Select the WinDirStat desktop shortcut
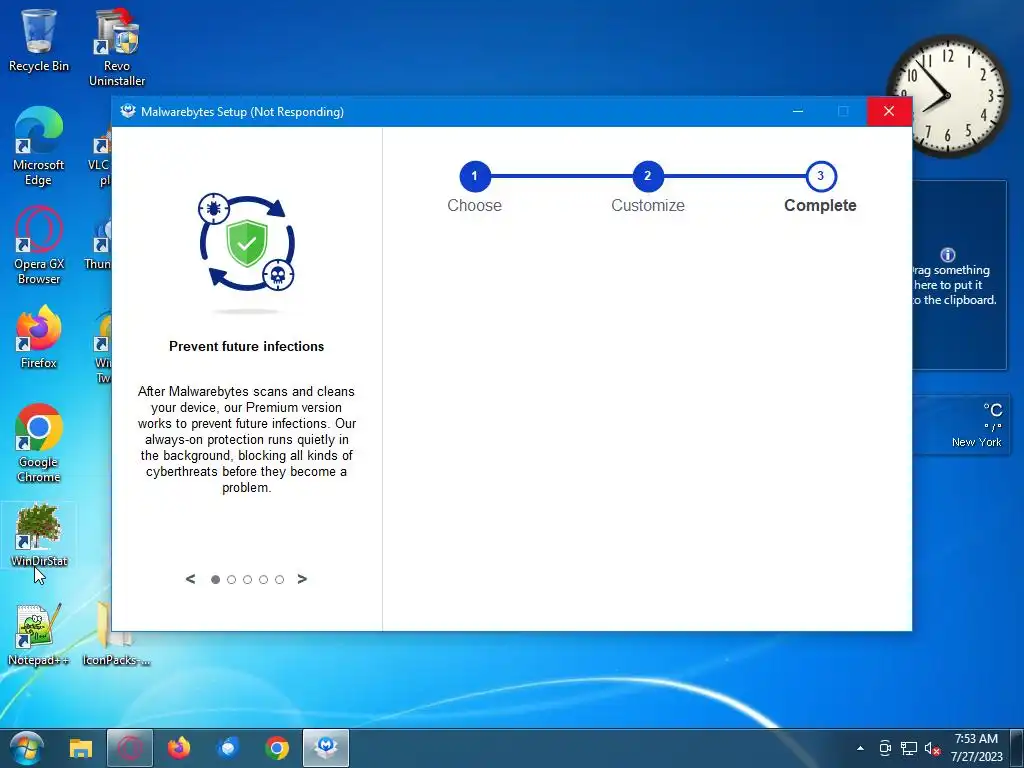The image size is (1024, 768). click(x=39, y=535)
